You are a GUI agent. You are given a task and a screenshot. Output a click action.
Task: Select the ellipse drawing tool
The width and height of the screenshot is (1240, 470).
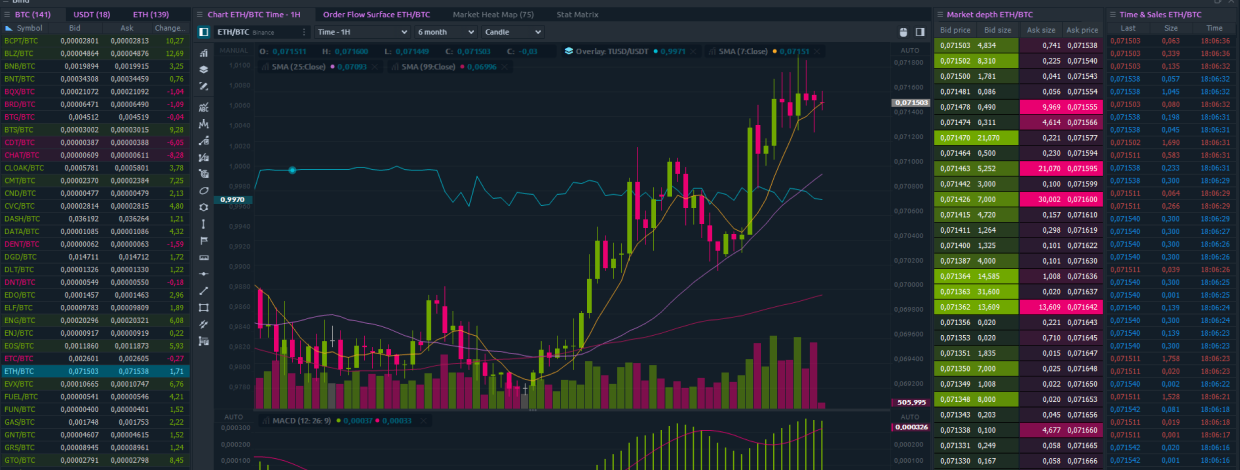point(204,190)
